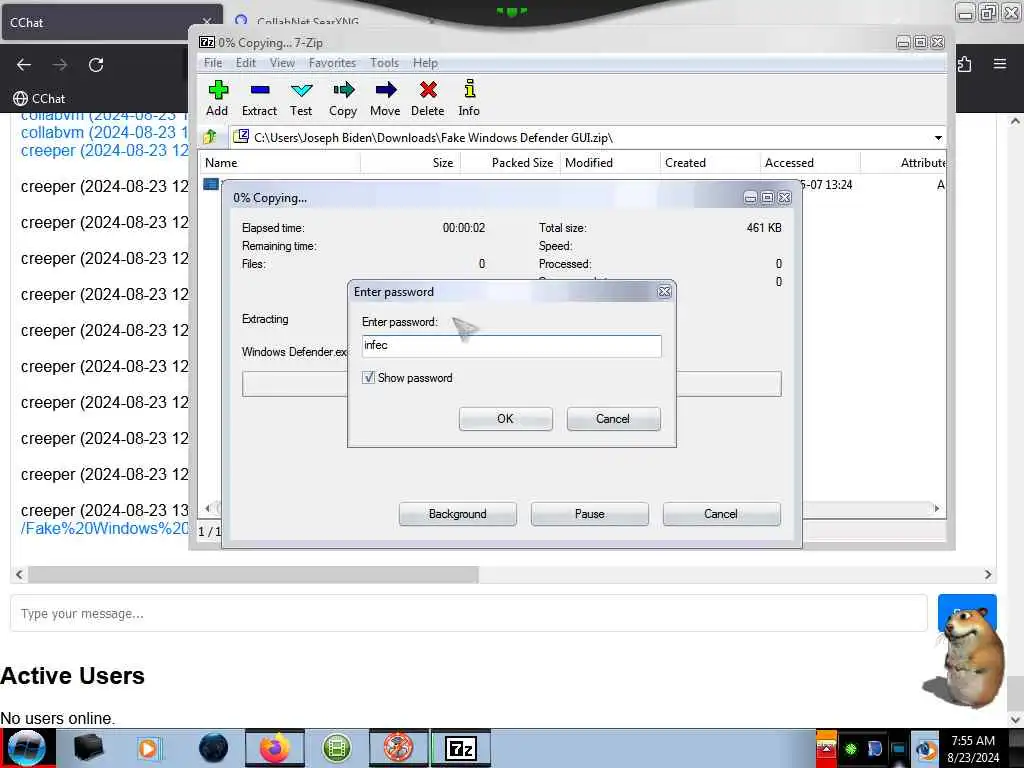The height and width of the screenshot is (768, 1024).
Task: Click Cancel in the copying progress dialog
Action: coord(721,514)
